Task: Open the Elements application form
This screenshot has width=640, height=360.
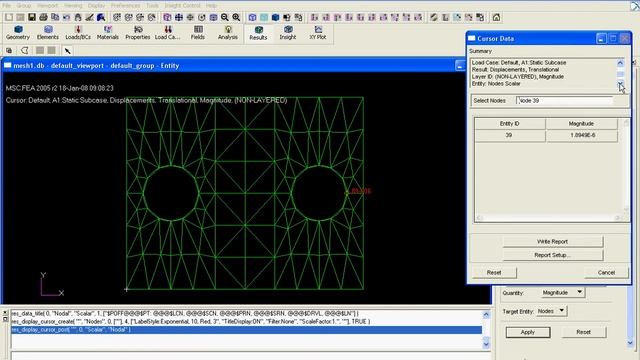Action: 48,33
